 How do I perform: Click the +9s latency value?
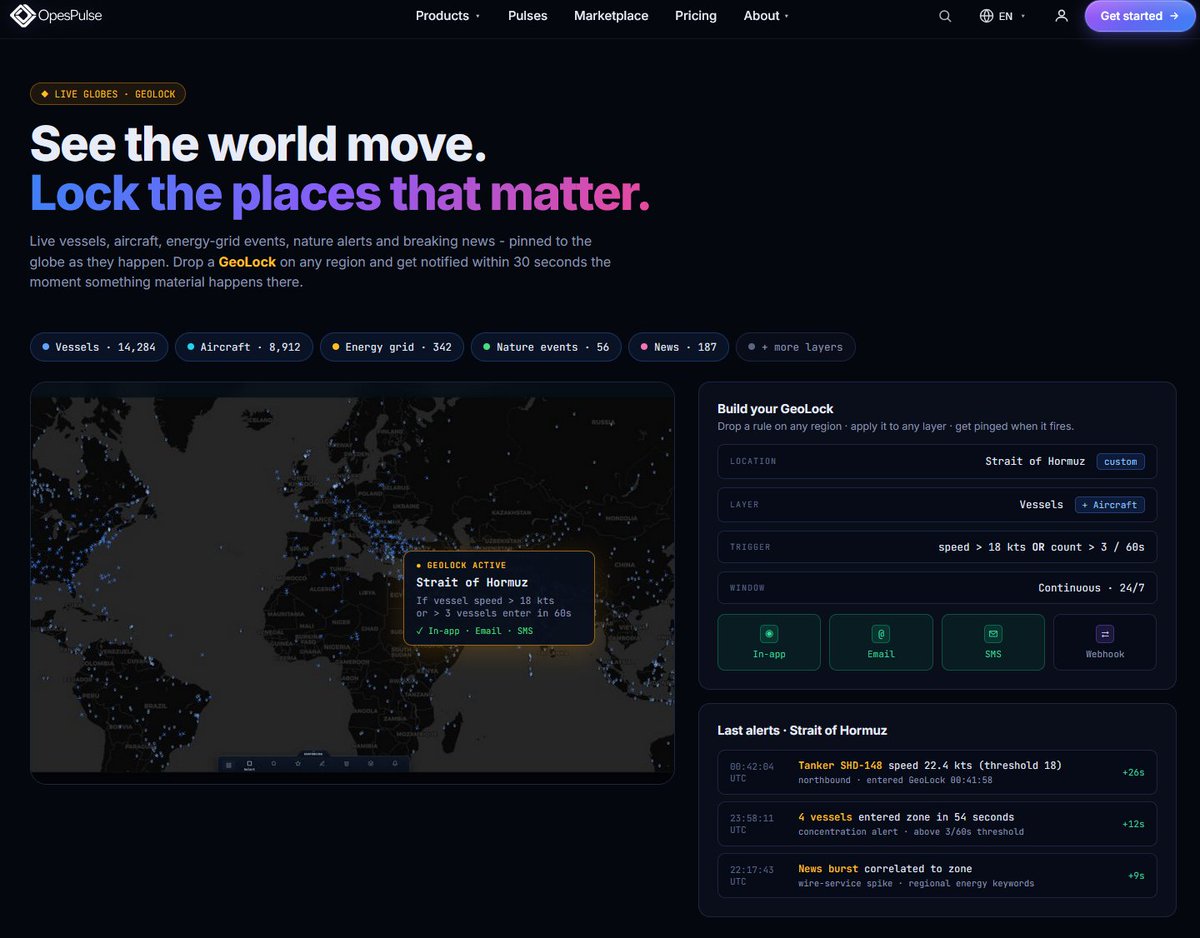pyautogui.click(x=1136, y=875)
